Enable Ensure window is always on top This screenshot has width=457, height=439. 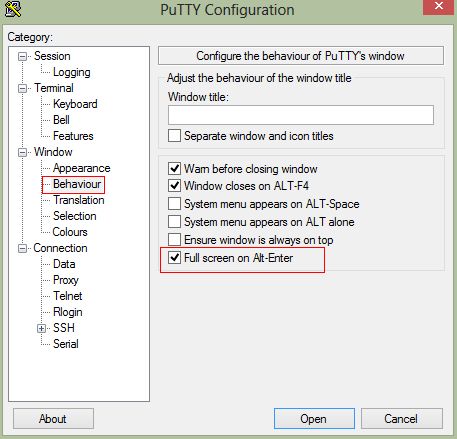[174, 240]
